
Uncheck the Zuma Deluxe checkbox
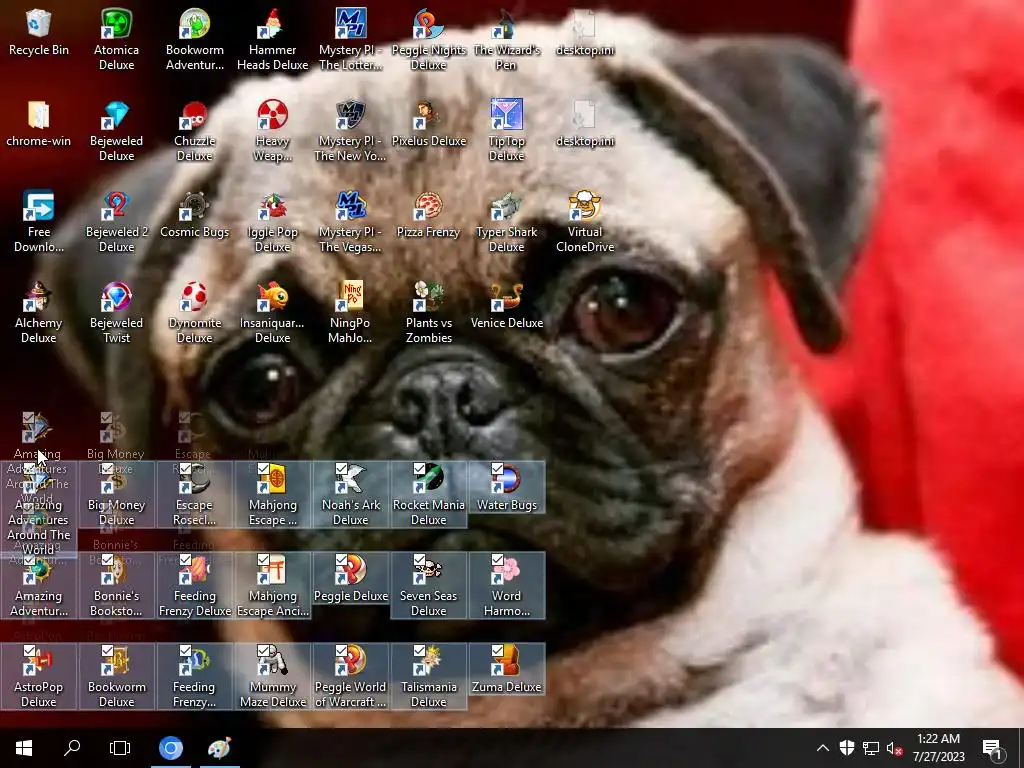tap(497, 650)
